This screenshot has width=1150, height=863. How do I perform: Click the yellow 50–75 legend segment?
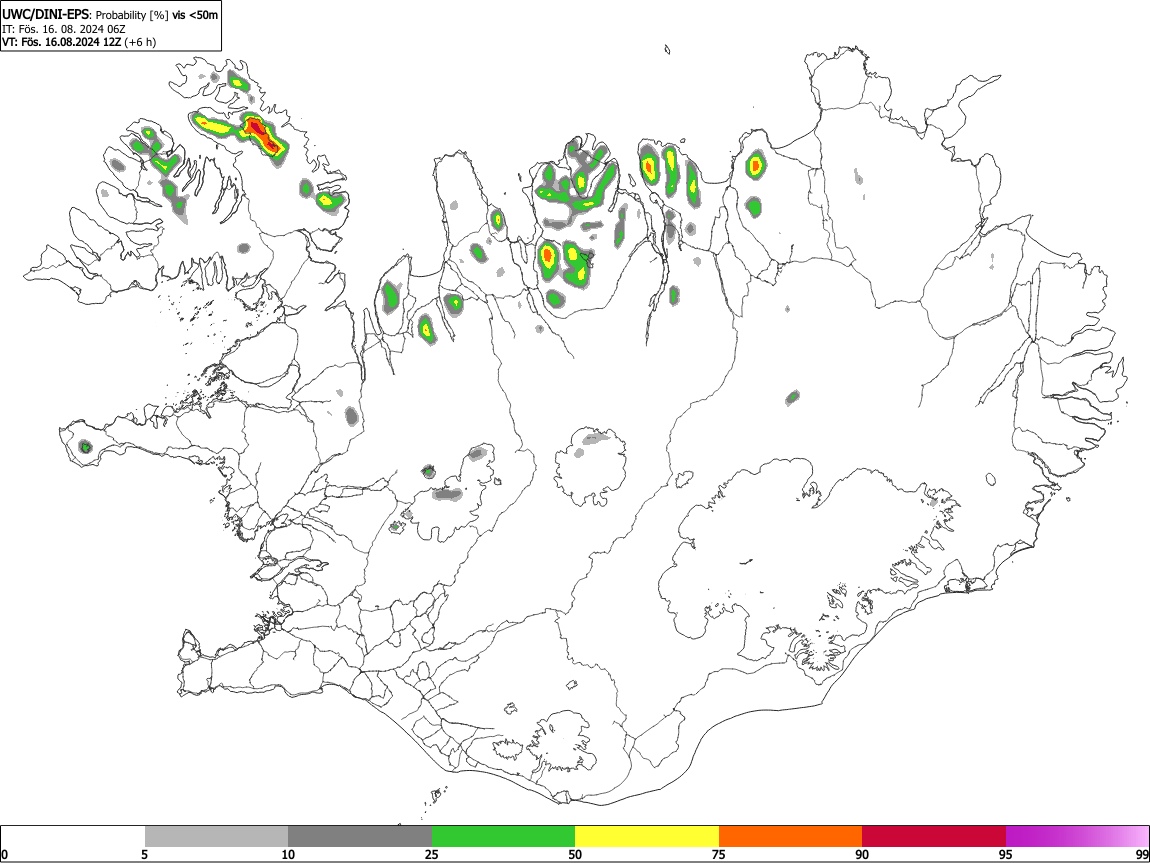coord(647,837)
